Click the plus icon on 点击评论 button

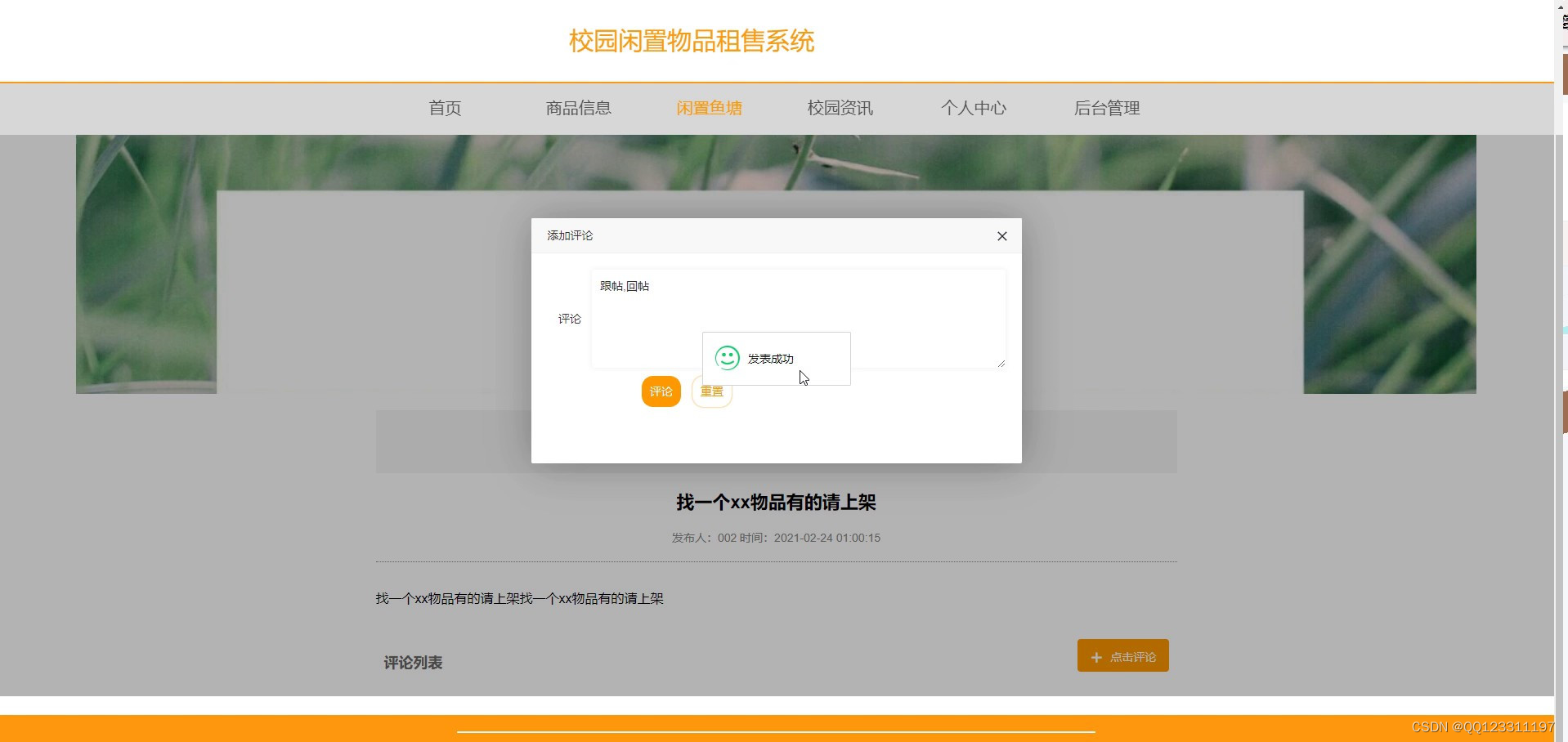click(x=1096, y=656)
